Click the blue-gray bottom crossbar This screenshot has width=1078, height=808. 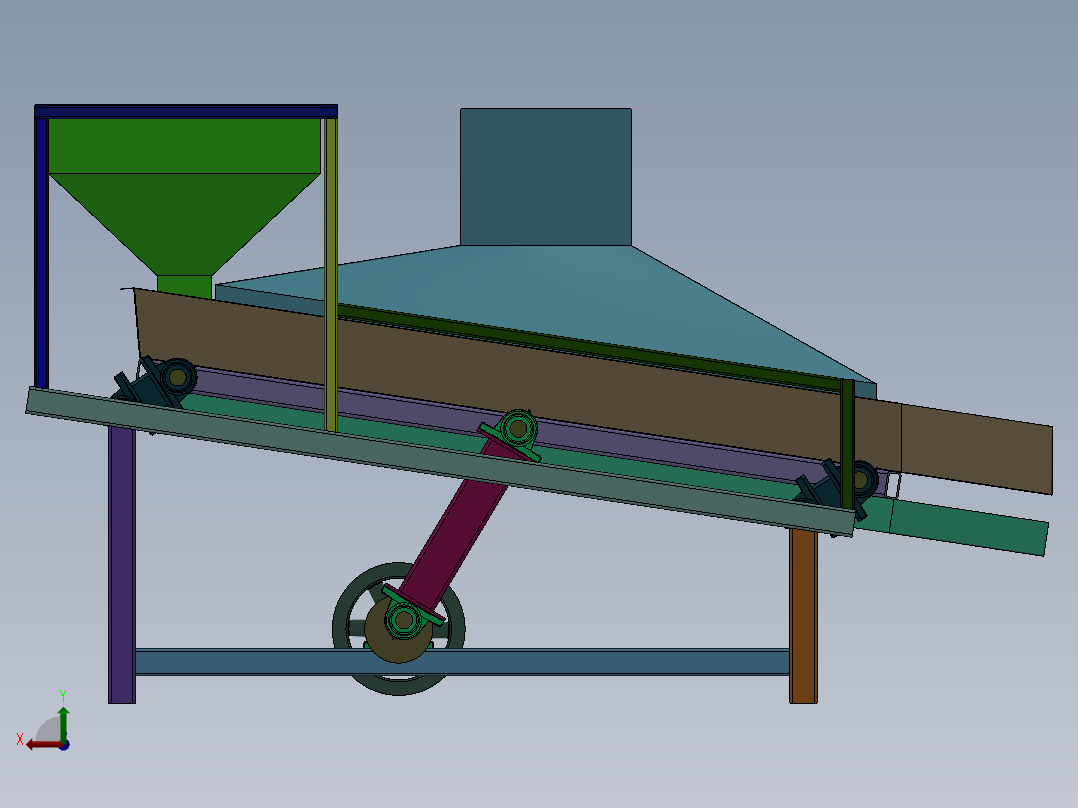462,662
